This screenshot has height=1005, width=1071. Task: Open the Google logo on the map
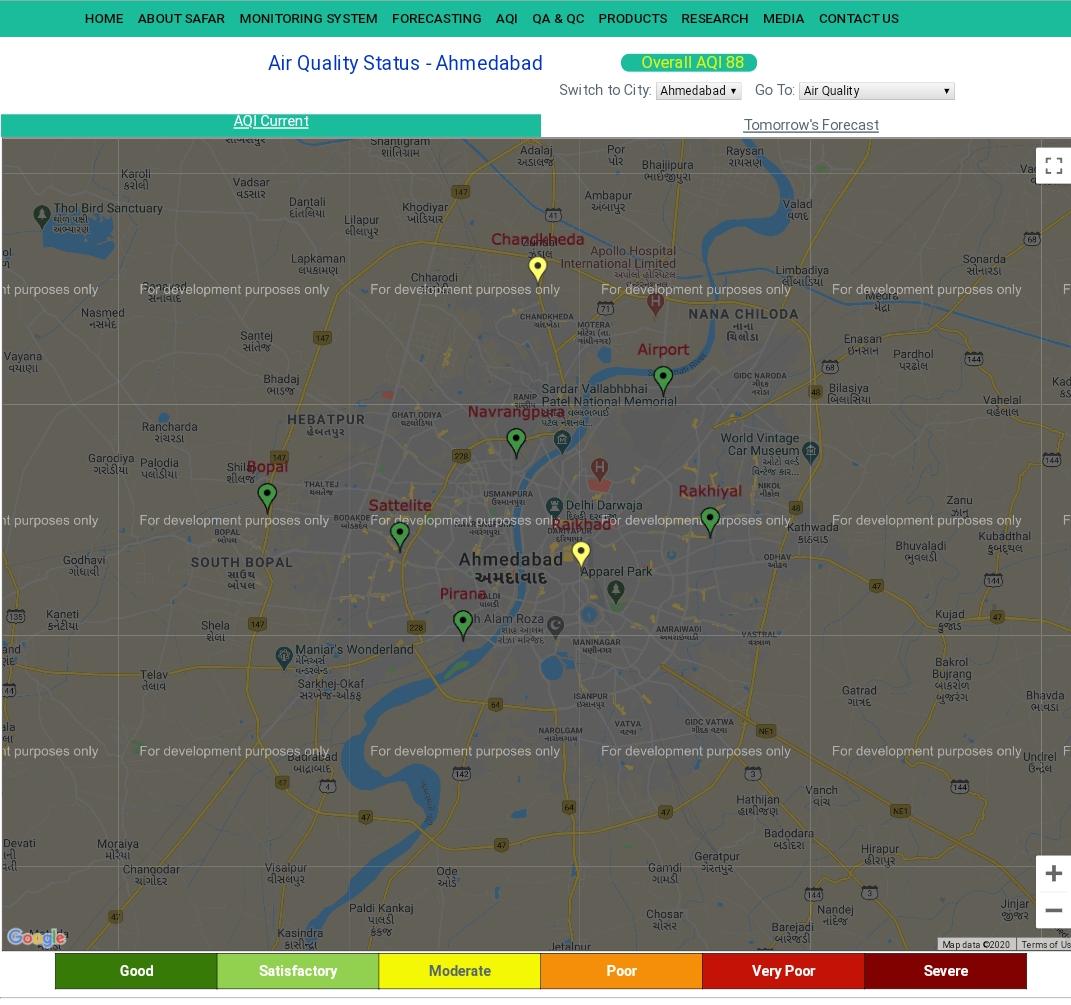click(x=37, y=937)
